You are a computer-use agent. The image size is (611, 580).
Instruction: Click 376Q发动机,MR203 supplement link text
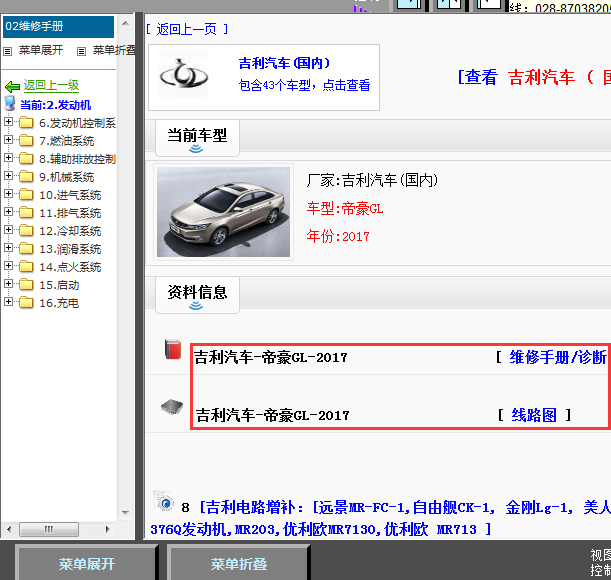click(321, 529)
